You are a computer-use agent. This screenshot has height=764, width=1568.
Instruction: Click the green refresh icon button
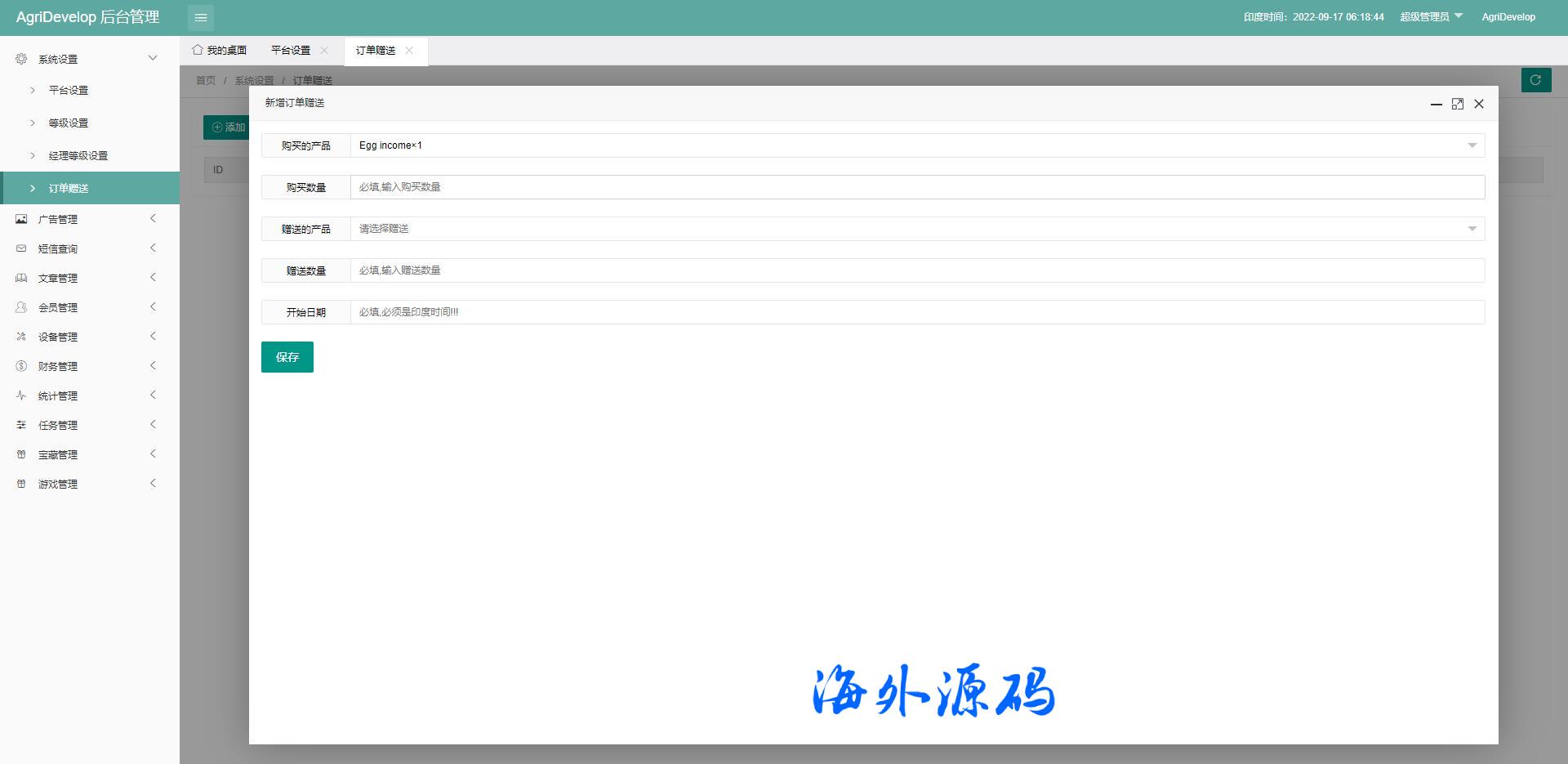[1535, 80]
